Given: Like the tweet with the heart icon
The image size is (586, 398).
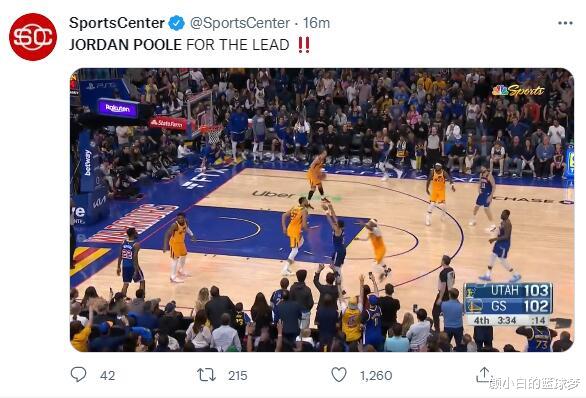Looking at the screenshot, I should coord(339,374).
